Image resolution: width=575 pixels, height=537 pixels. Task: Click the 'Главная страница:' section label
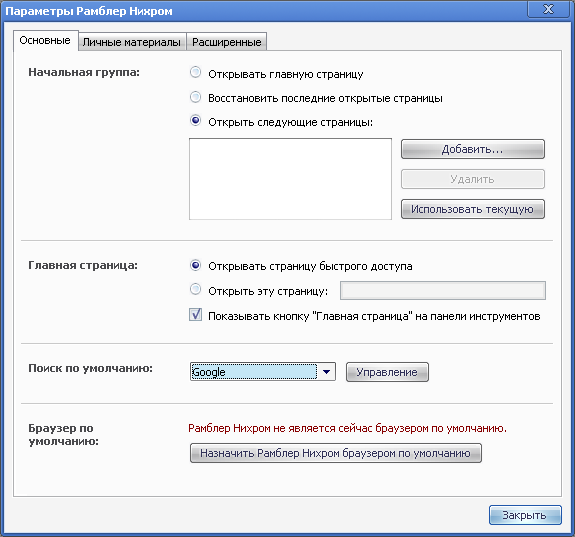pyautogui.click(x=83, y=265)
